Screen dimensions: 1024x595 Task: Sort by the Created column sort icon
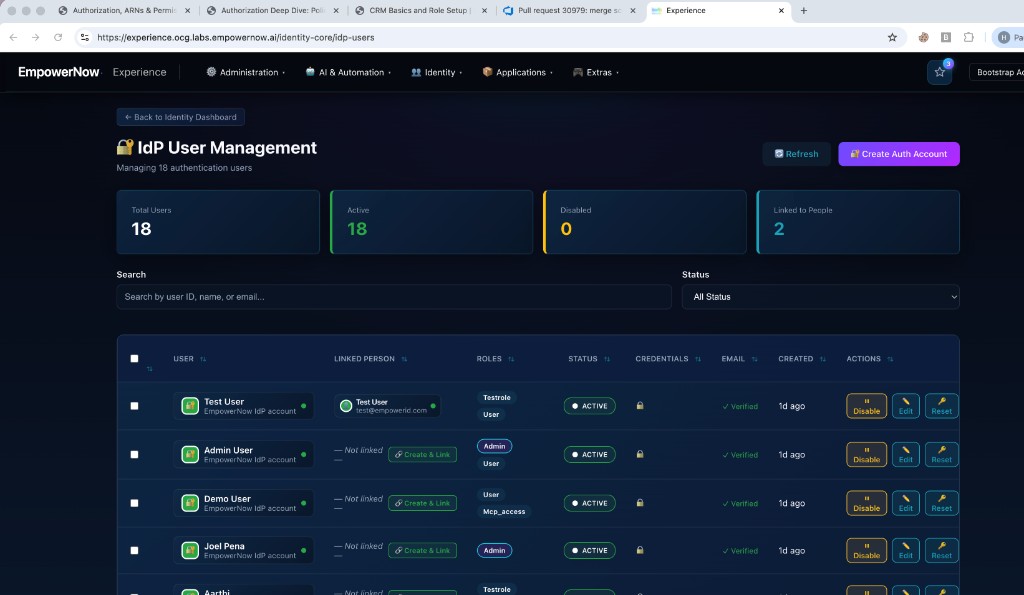pos(823,359)
